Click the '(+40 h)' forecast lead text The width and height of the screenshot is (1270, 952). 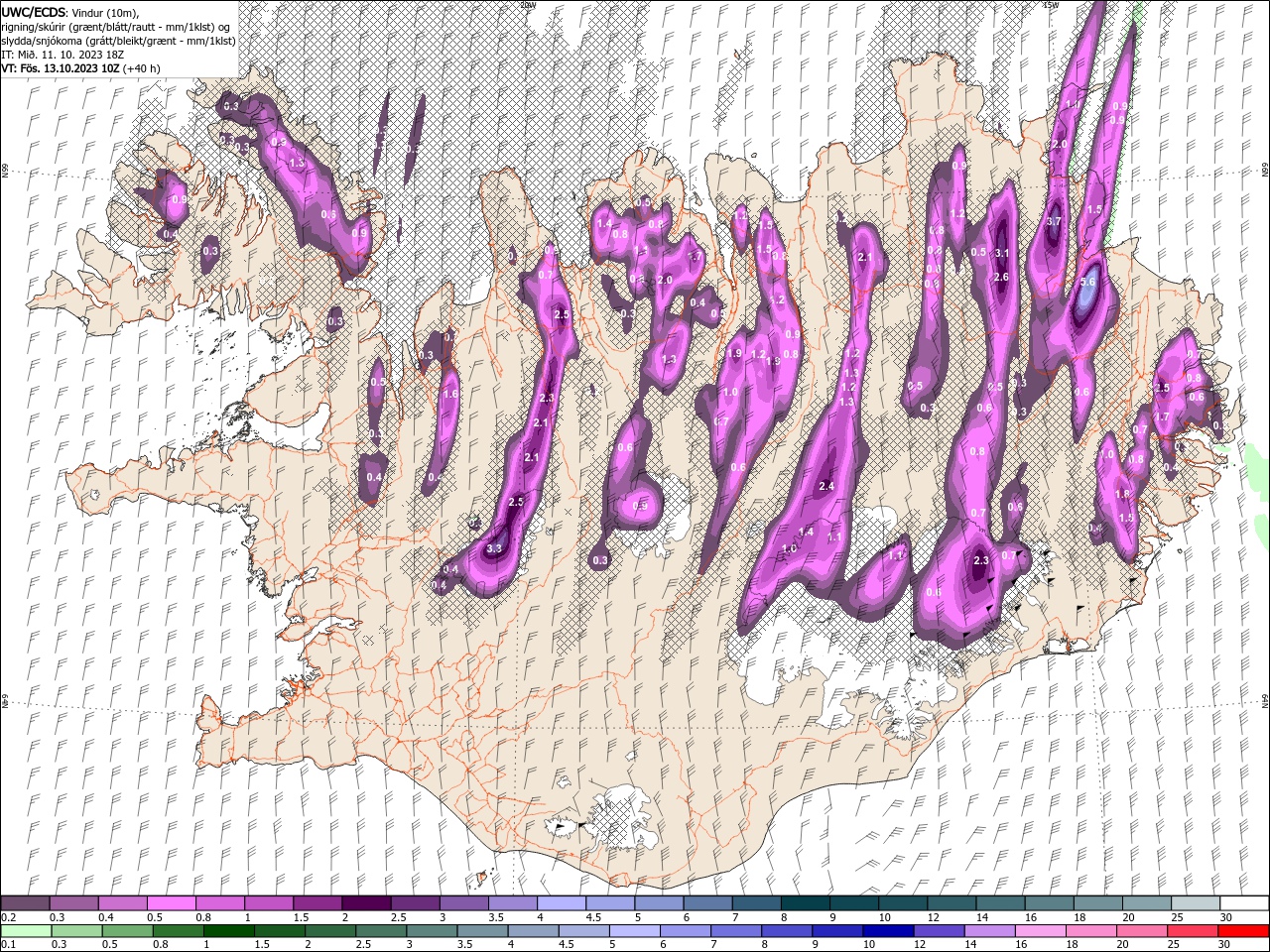(x=142, y=68)
